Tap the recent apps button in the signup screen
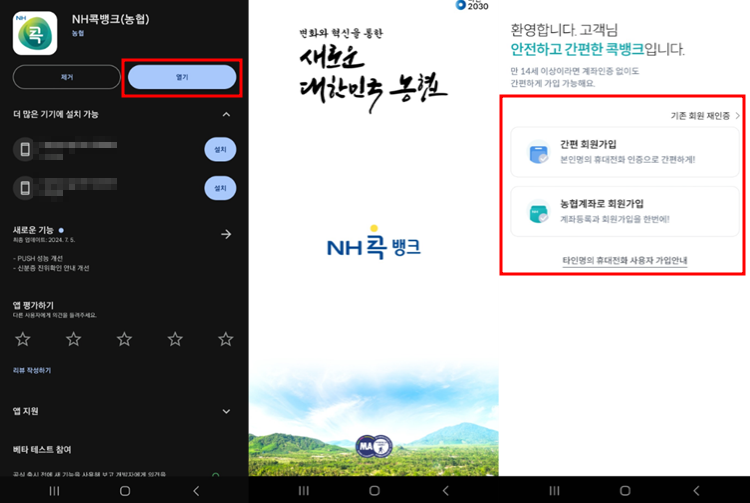 pos(554,491)
